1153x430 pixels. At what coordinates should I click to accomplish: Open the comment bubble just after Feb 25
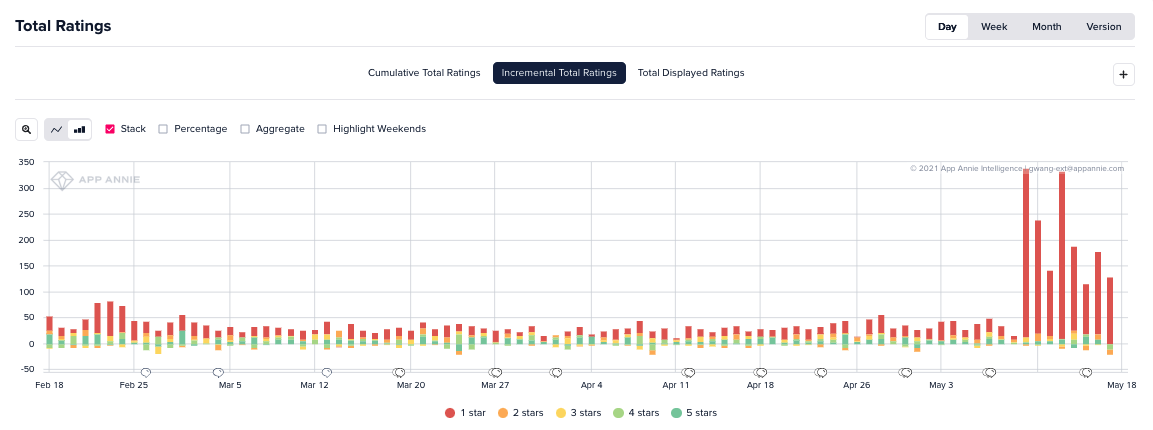point(146,373)
